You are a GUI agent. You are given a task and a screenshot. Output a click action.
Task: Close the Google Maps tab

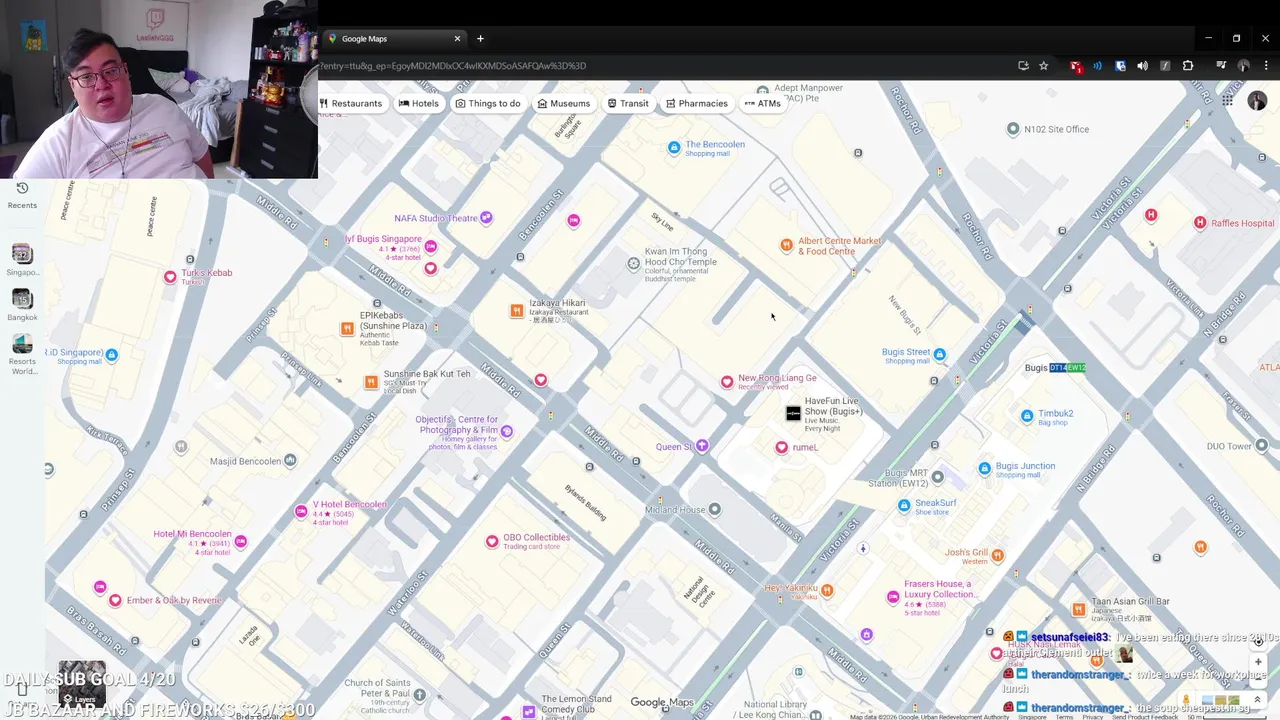coord(457,39)
